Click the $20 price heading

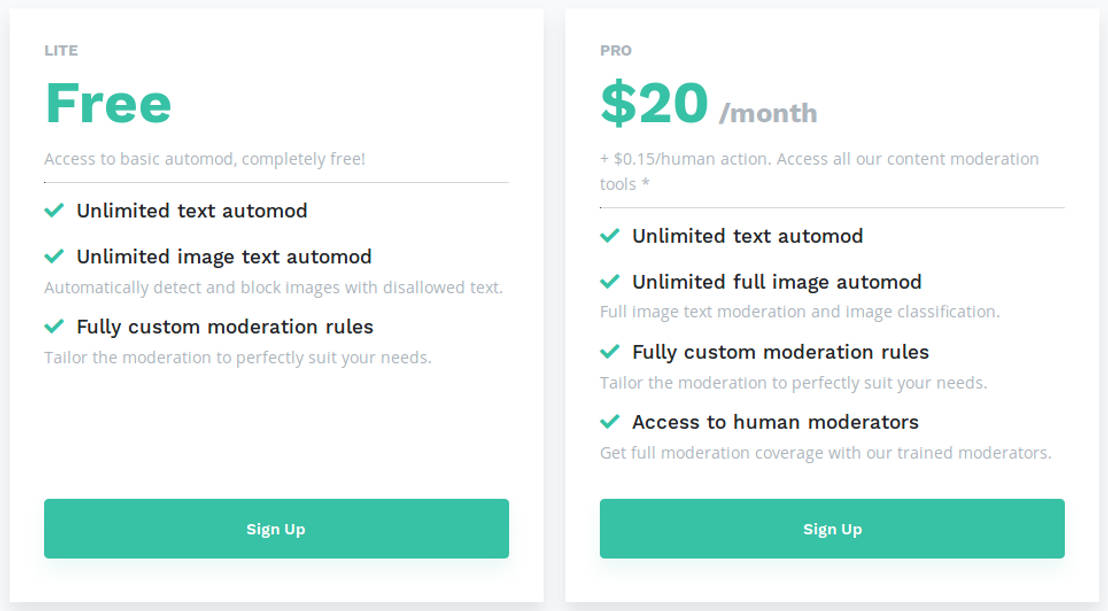pos(654,103)
